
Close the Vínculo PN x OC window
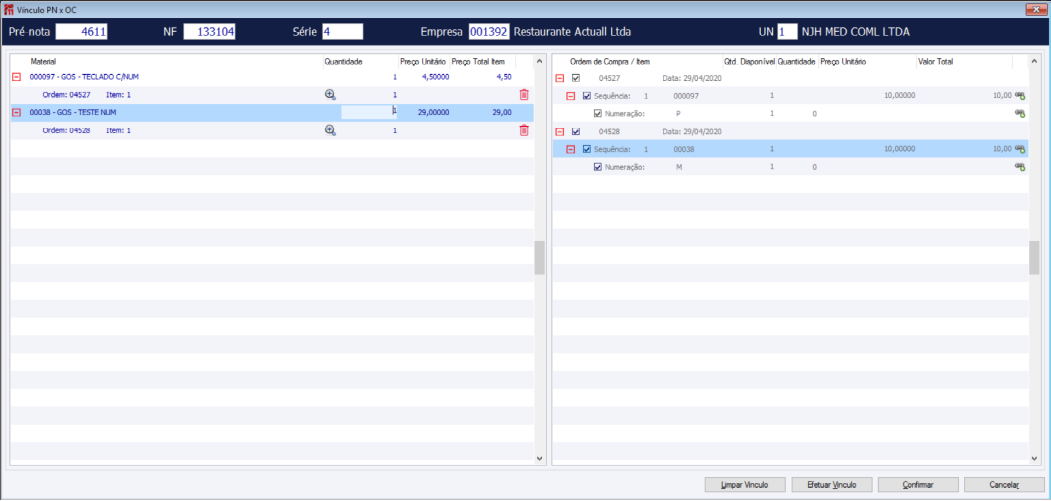(1036, 9)
